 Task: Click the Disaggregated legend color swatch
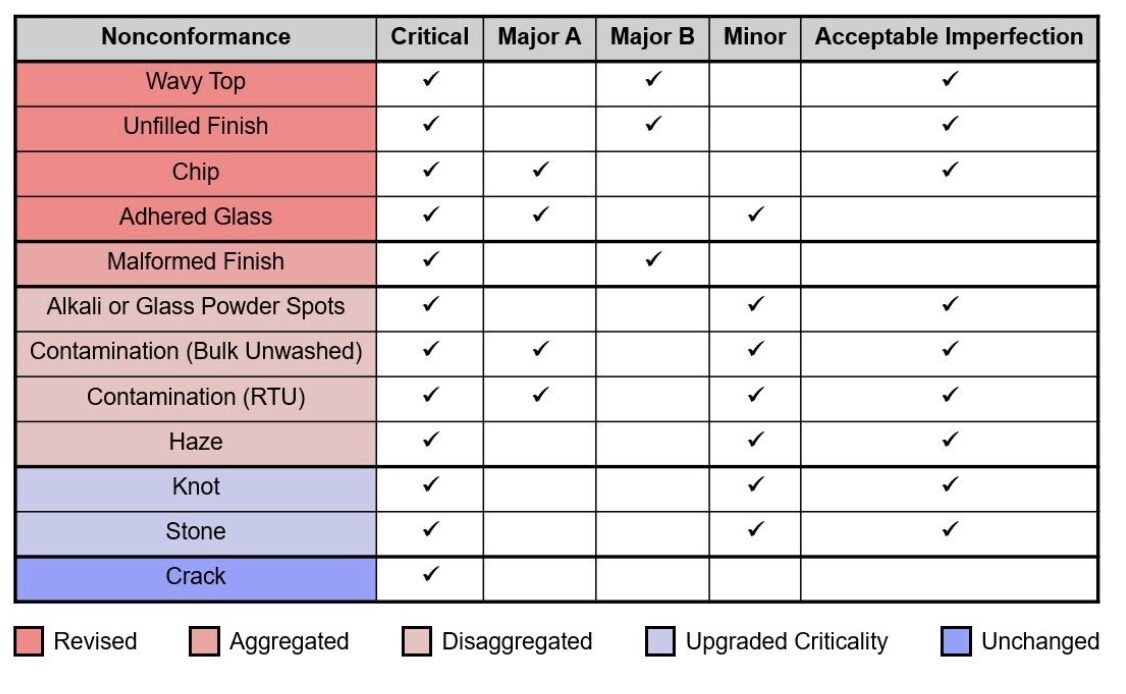point(416,642)
